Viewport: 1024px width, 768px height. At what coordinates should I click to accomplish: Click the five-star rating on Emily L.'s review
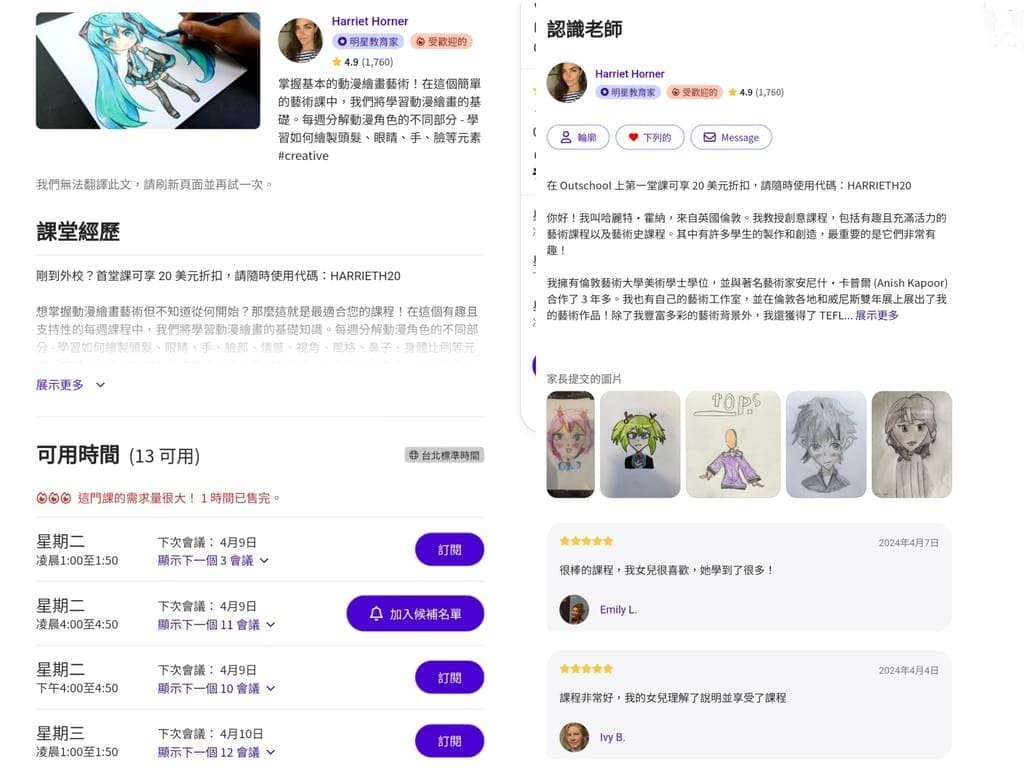[x=586, y=541]
